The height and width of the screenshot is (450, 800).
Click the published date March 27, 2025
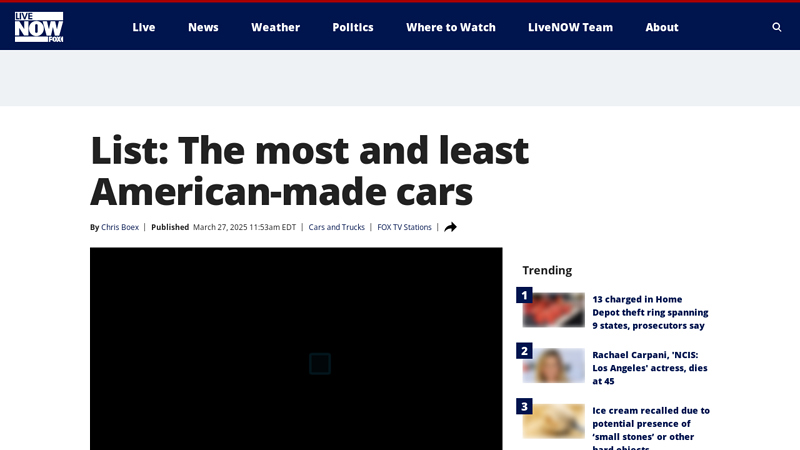pyautogui.click(x=244, y=227)
